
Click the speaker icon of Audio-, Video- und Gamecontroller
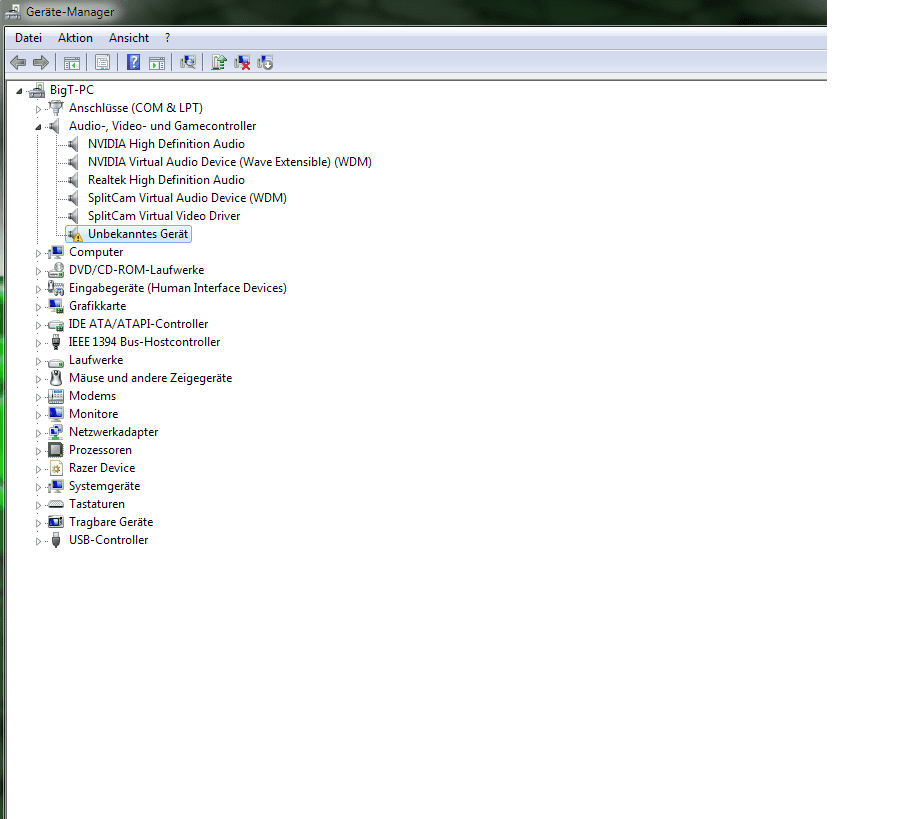coord(54,126)
